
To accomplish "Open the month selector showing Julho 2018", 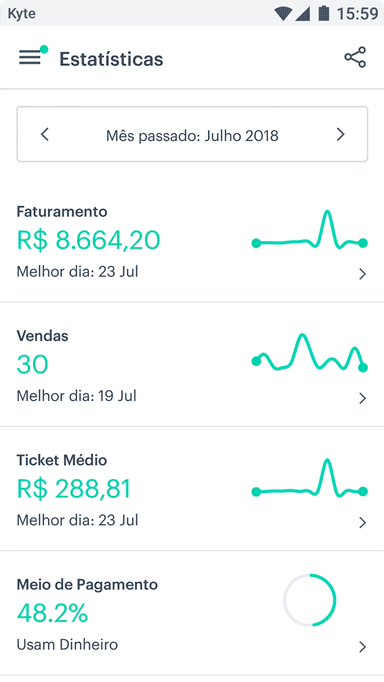I will 192,134.
